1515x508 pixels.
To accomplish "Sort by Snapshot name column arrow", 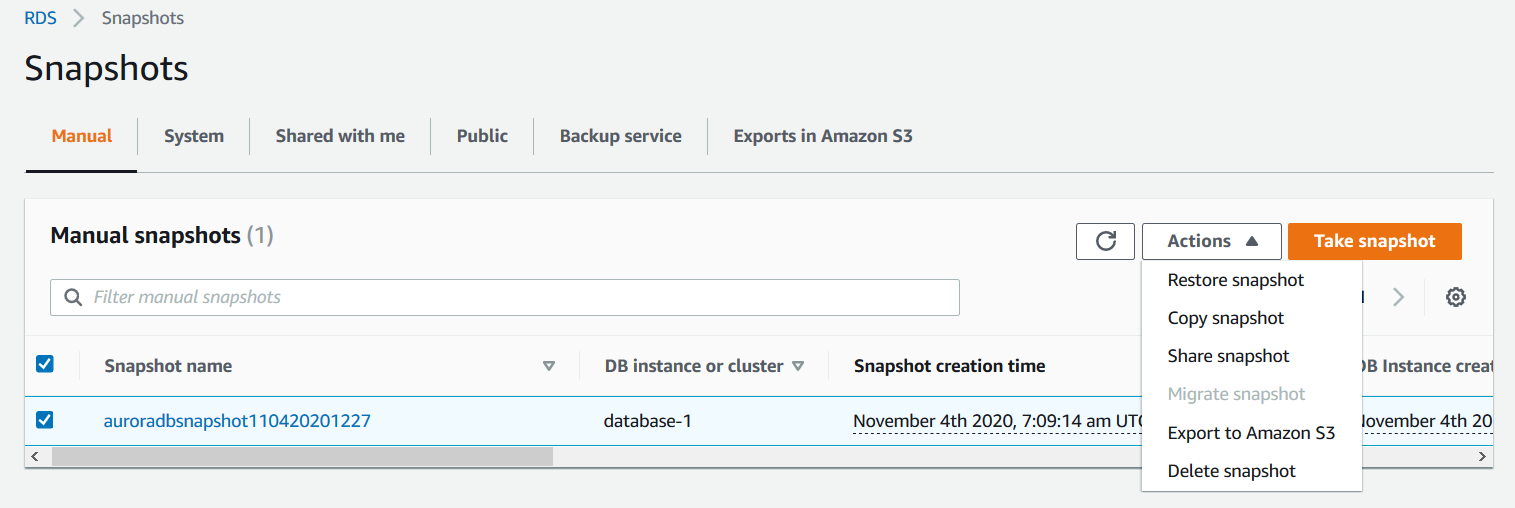I will pyautogui.click(x=548, y=366).
